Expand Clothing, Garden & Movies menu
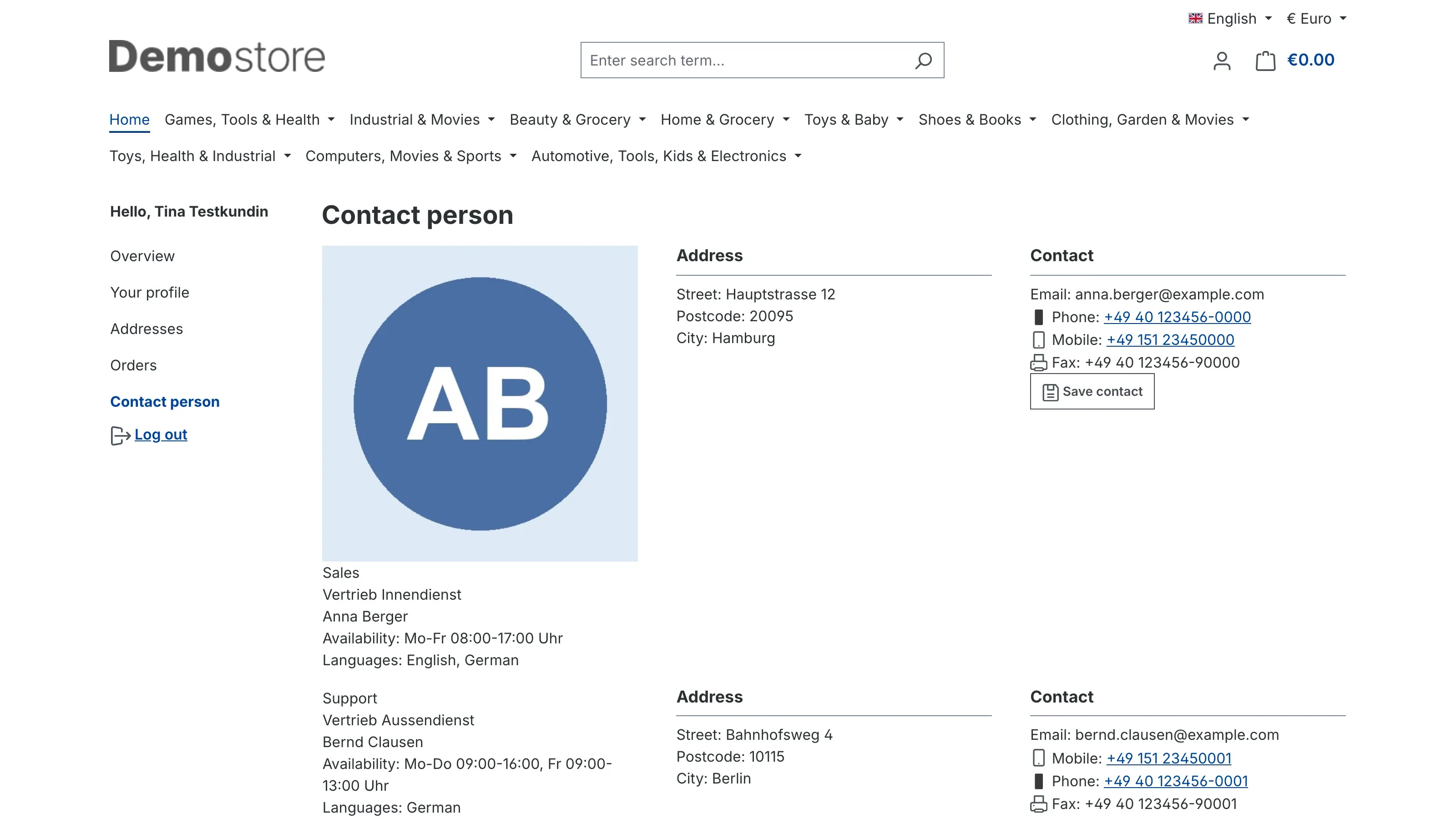The image size is (1456, 819). tap(1150, 120)
